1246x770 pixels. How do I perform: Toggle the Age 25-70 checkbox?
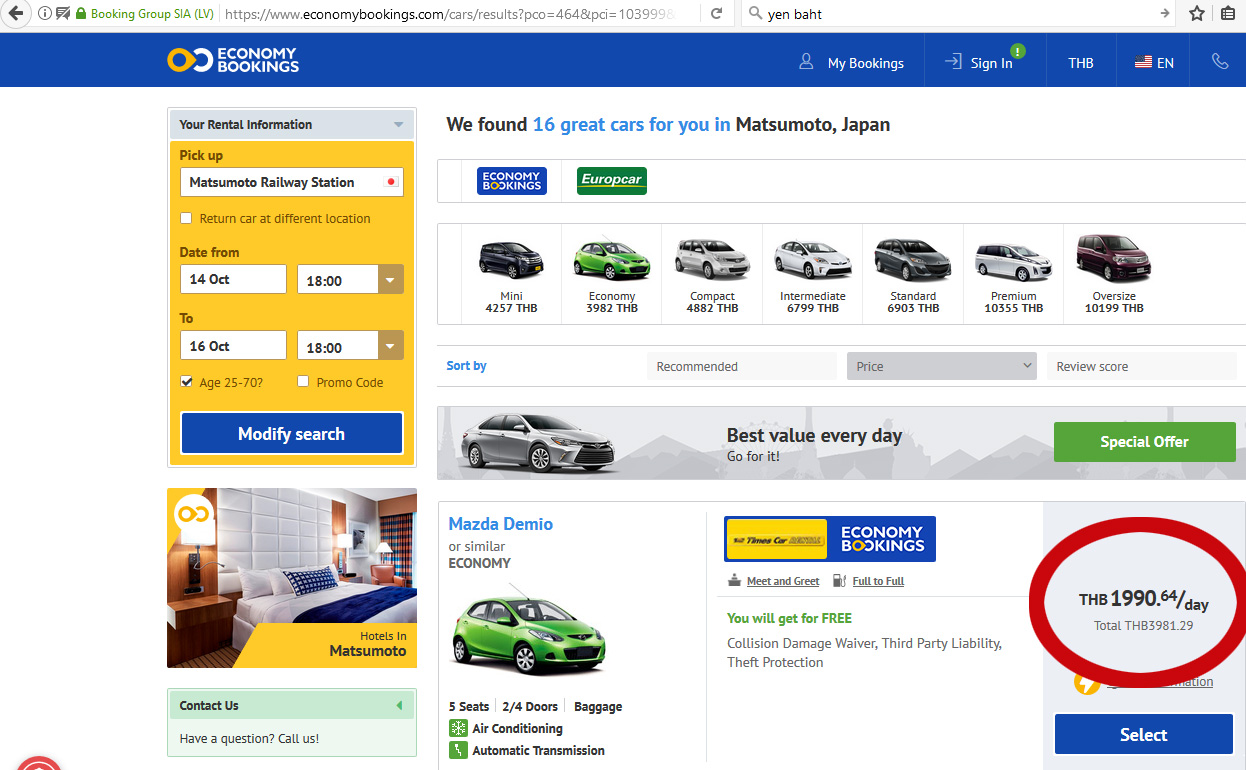click(186, 382)
